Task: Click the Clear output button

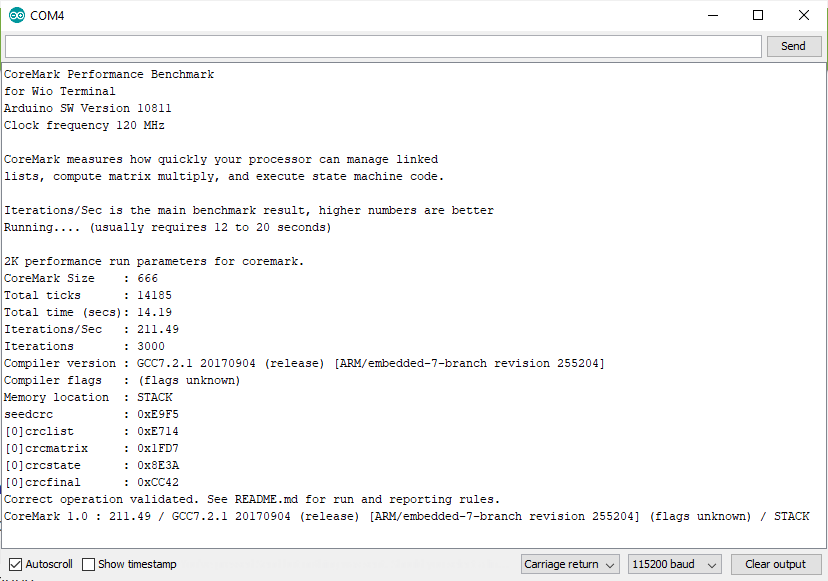Action: (776, 564)
